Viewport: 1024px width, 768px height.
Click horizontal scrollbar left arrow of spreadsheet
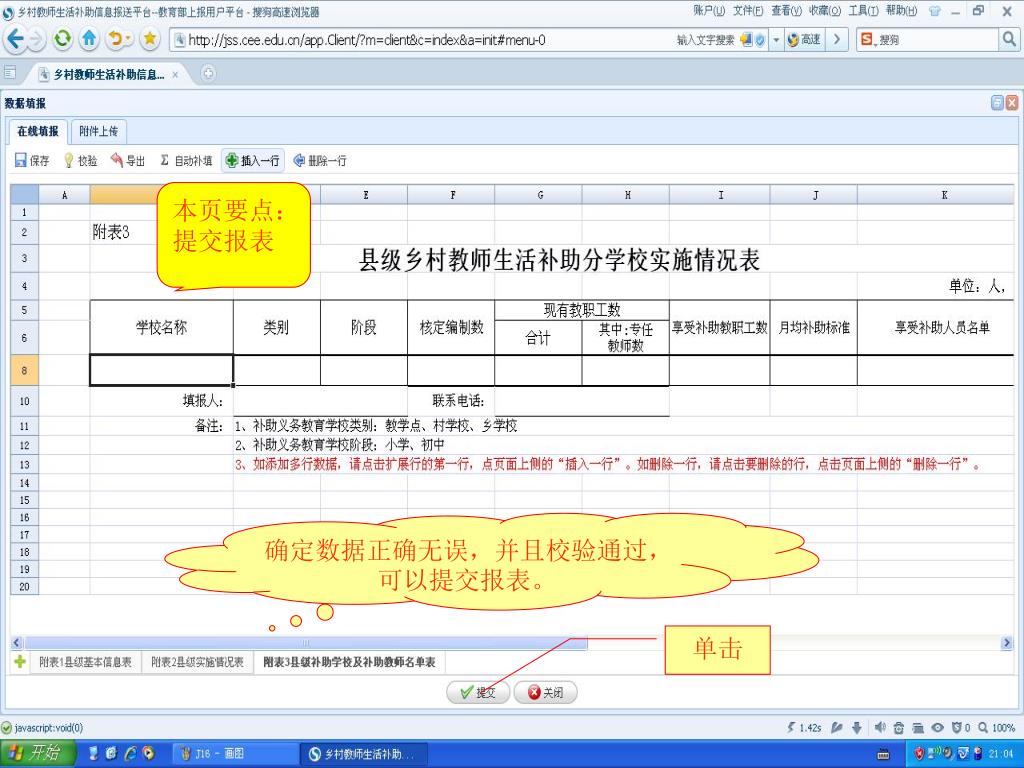(x=17, y=643)
